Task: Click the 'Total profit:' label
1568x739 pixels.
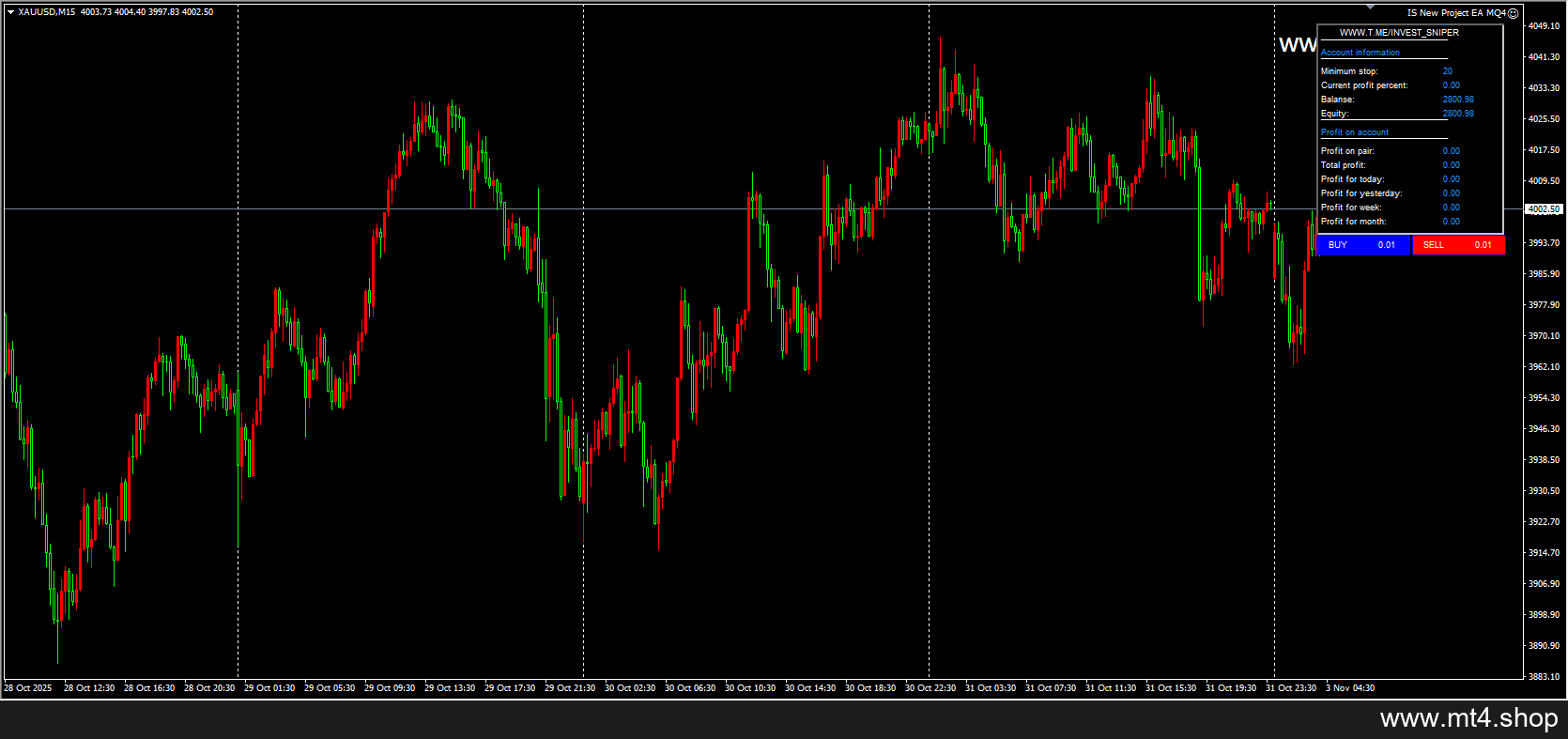Action: [1343, 165]
